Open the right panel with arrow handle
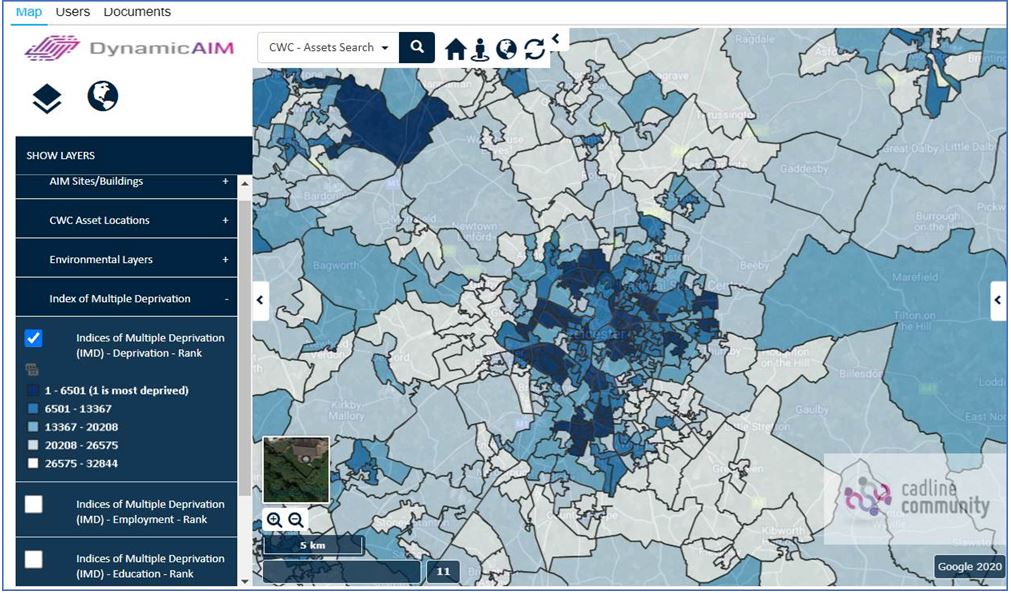1011x593 pixels. tap(999, 300)
